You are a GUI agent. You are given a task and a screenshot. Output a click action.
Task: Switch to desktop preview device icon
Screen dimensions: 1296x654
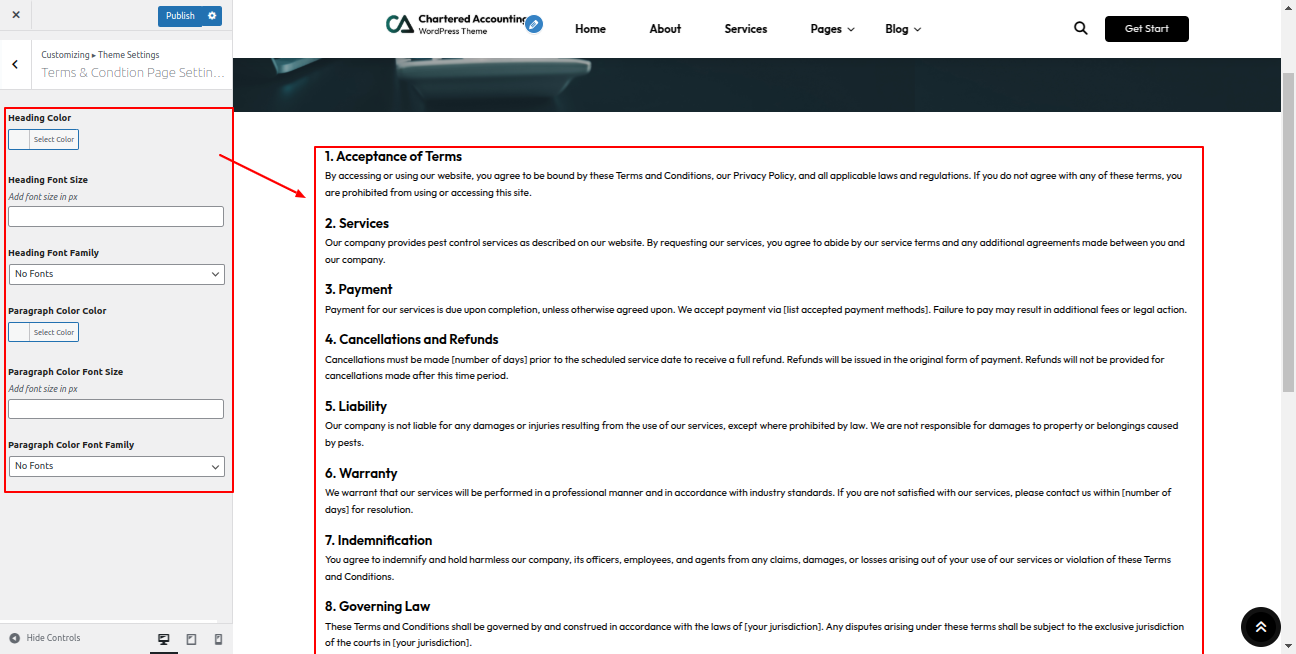[x=164, y=639]
